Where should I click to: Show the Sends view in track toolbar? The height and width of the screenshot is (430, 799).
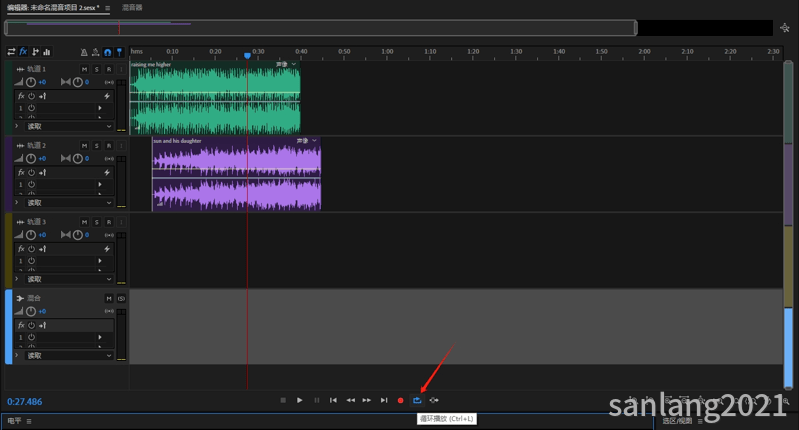(x=35, y=51)
